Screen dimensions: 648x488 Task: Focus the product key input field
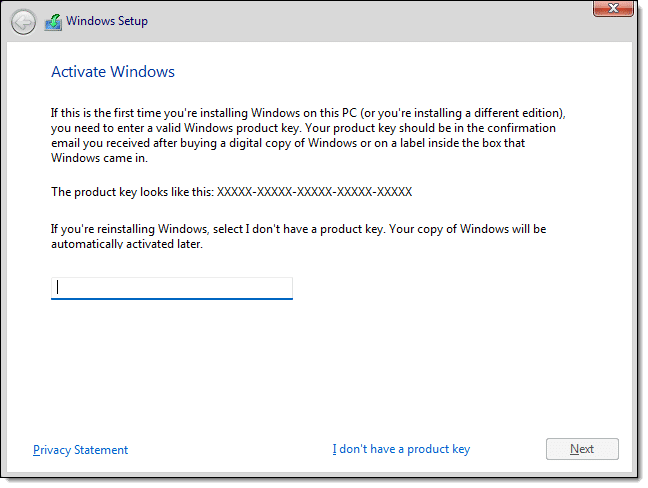click(172, 288)
